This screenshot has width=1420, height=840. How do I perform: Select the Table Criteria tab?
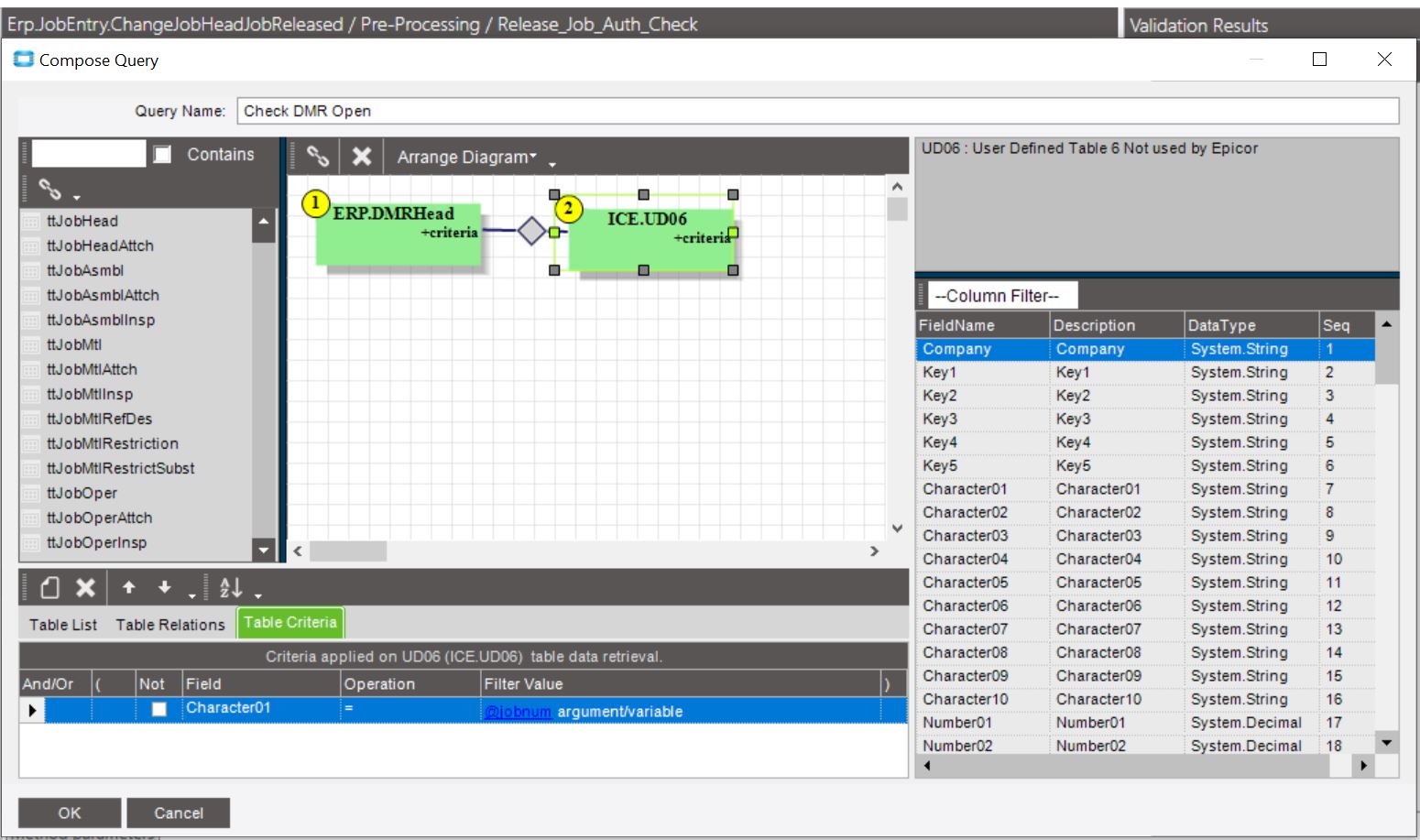point(290,623)
